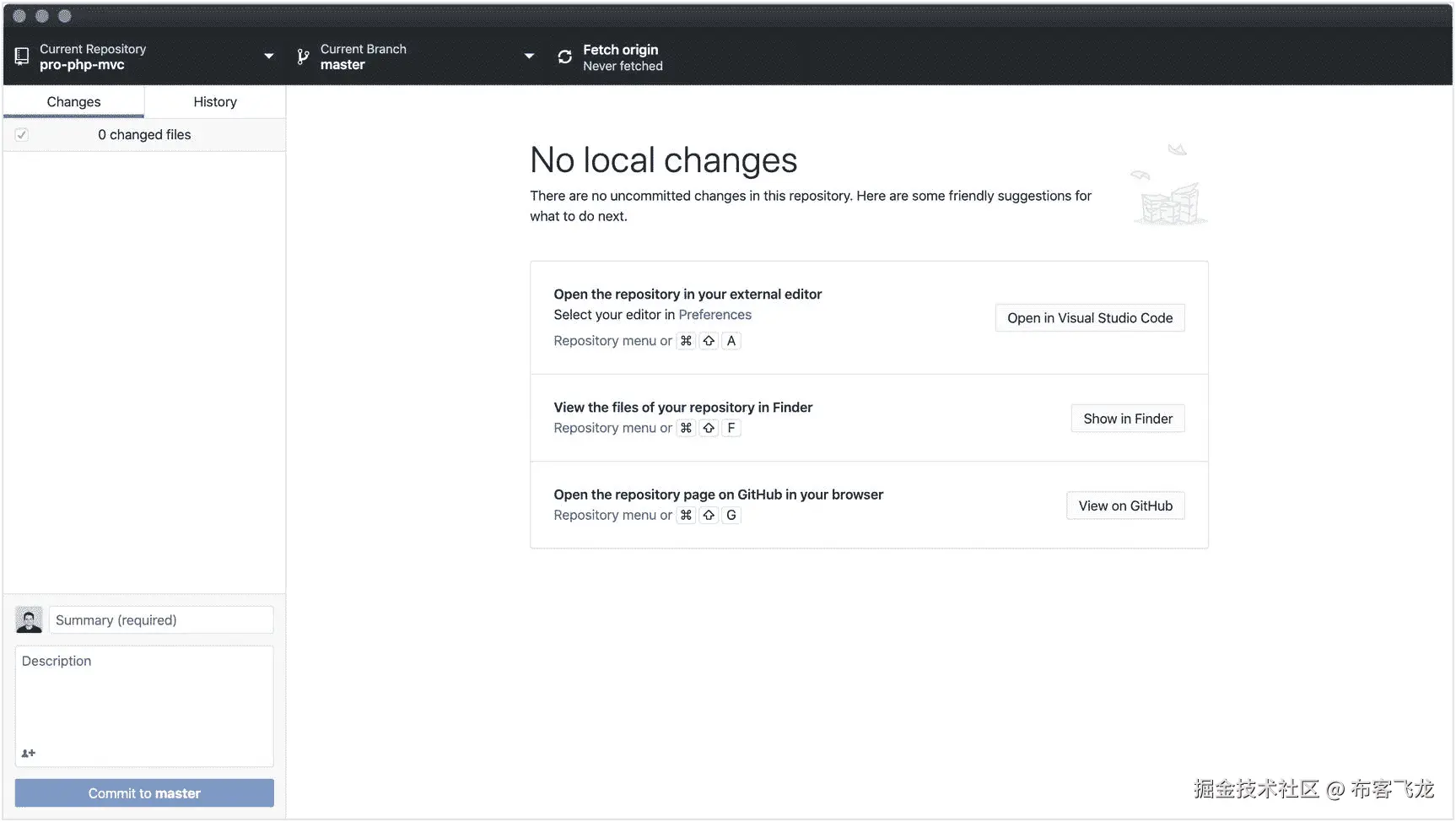This screenshot has height=822, width=1456.
Task: Click the Command key icon for Finder shortcut
Action: 686,428
